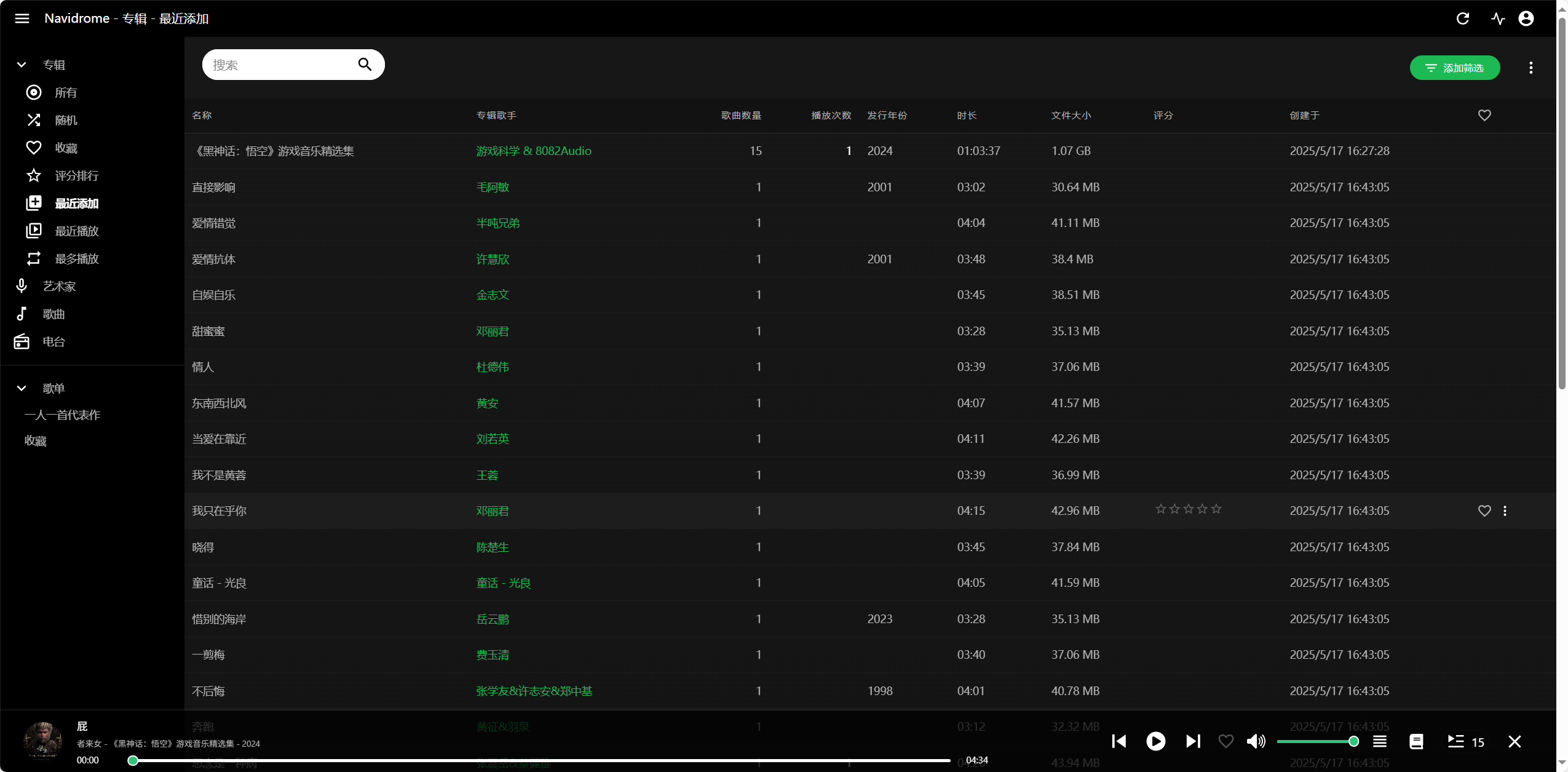Open artist link 游戏科学 & 8082Audio
This screenshot has width=1568, height=772.
[533, 151]
